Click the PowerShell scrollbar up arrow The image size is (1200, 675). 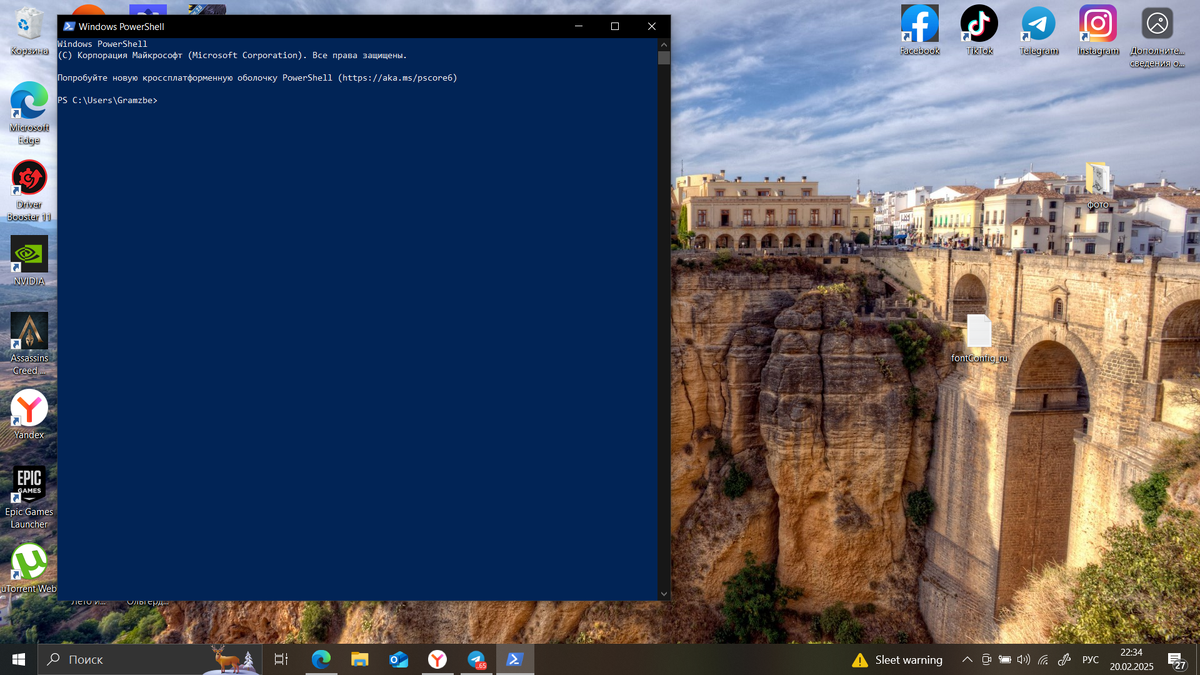(664, 44)
